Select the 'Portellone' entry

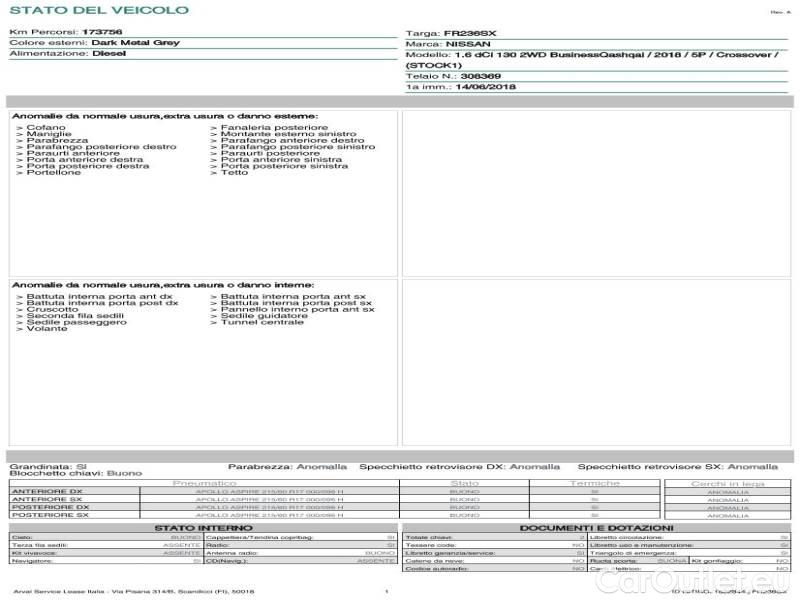click(54, 172)
